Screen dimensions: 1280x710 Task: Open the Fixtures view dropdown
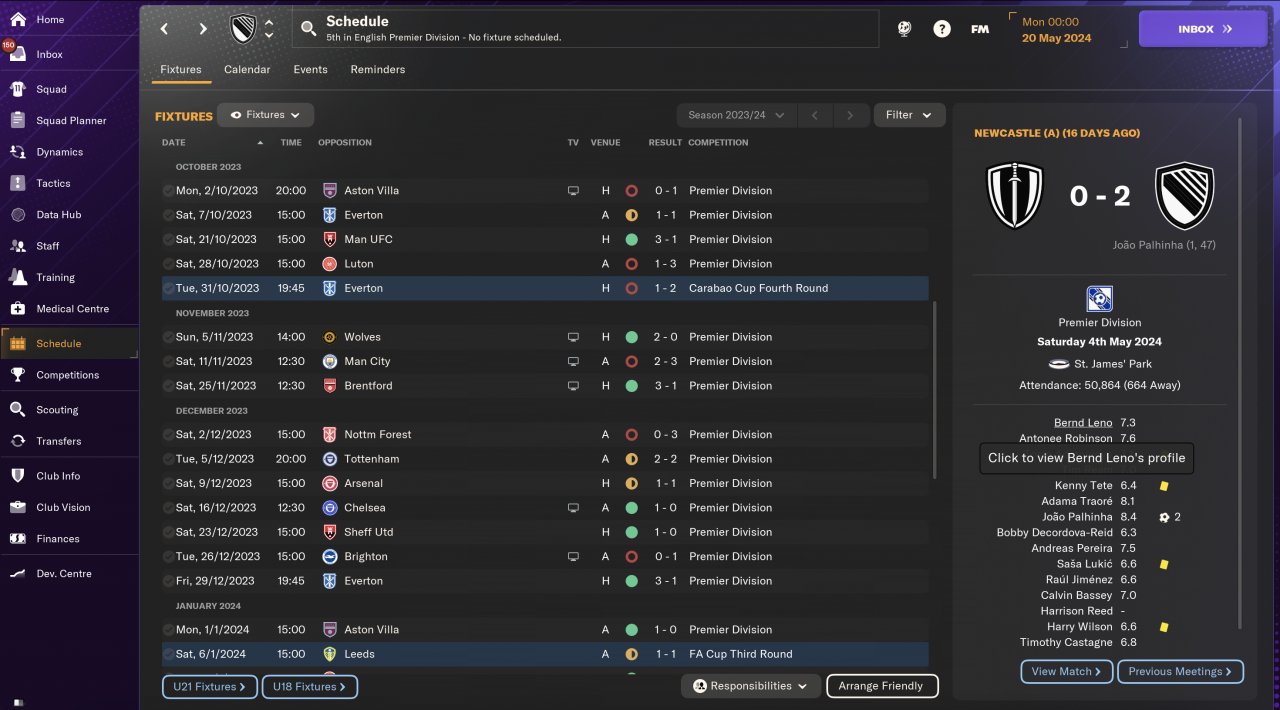tap(266, 115)
